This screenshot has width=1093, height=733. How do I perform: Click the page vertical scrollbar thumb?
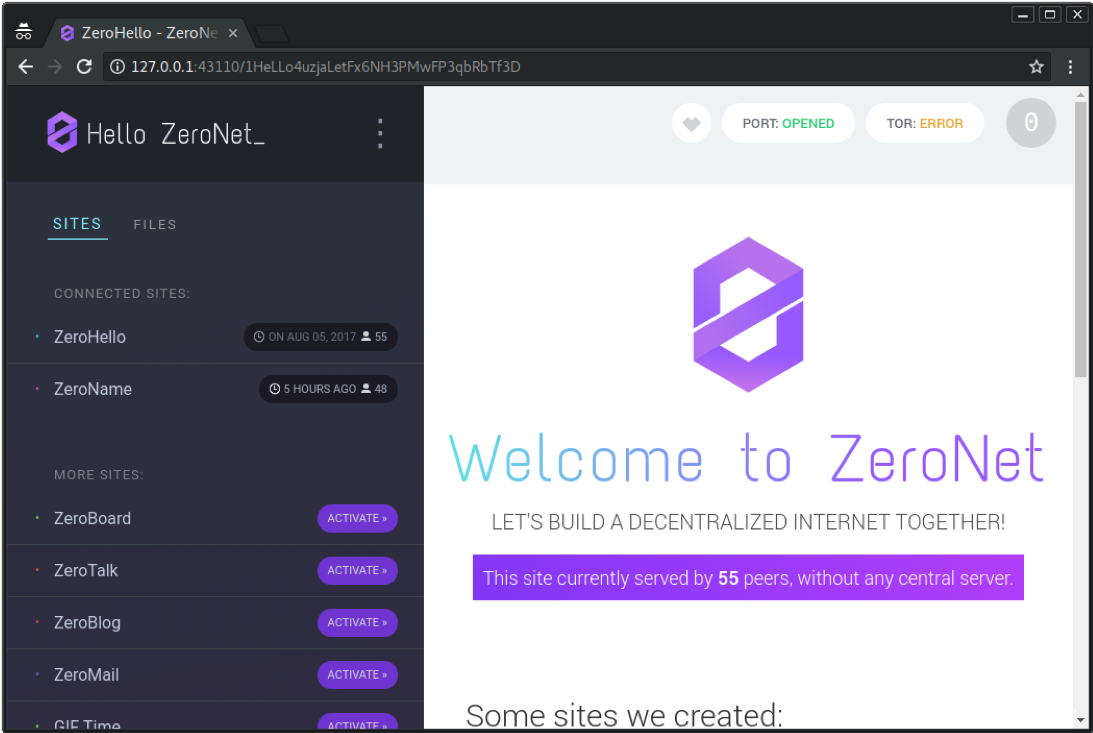coord(1080,240)
